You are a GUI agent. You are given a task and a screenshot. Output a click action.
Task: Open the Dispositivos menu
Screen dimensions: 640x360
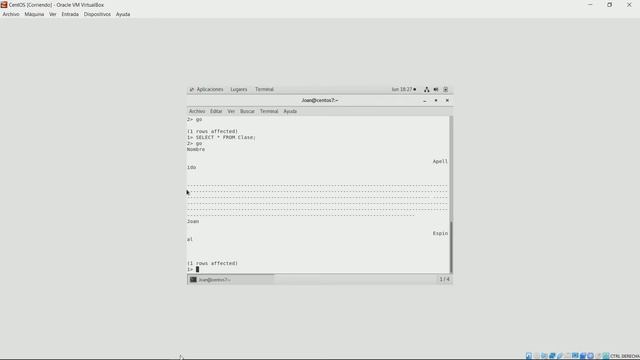click(97, 14)
